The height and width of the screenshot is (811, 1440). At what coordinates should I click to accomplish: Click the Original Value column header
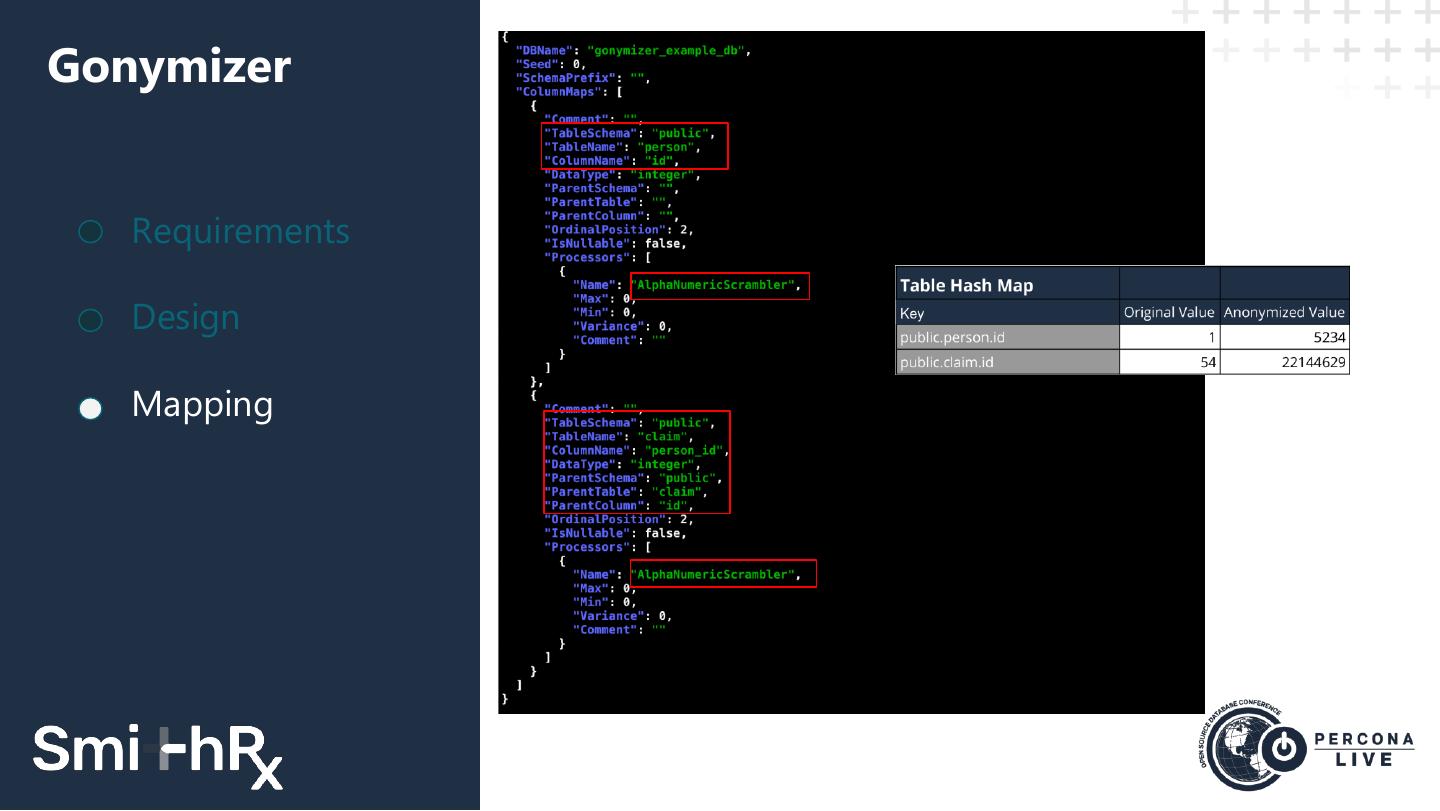[1169, 312]
